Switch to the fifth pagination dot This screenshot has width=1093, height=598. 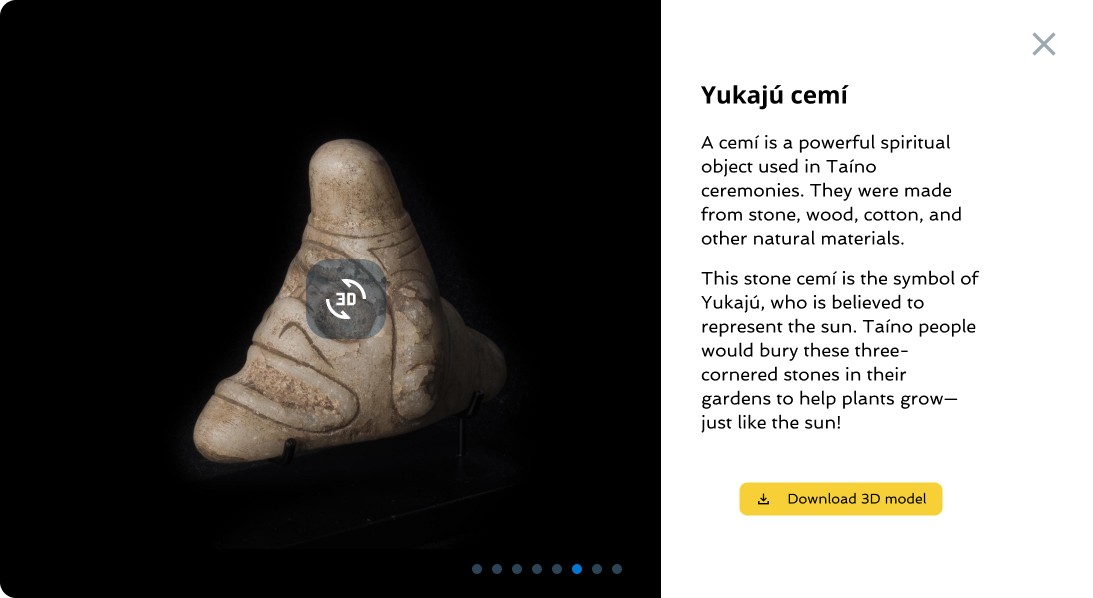pyautogui.click(x=557, y=569)
